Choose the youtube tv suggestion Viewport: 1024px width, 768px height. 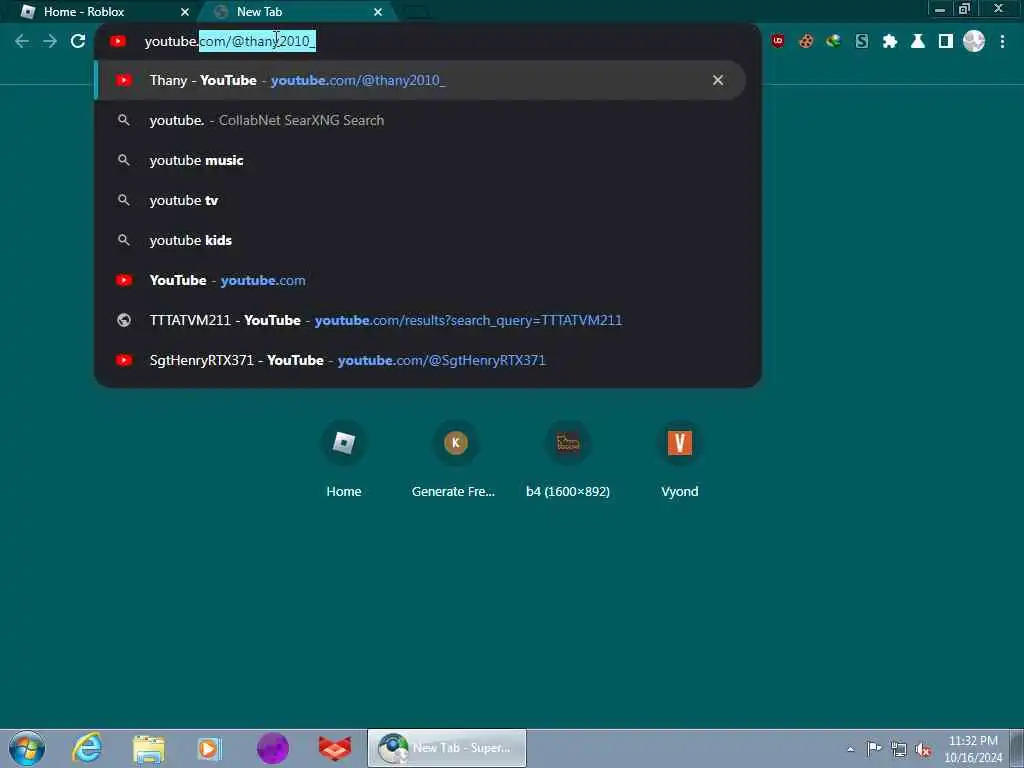tap(420, 200)
